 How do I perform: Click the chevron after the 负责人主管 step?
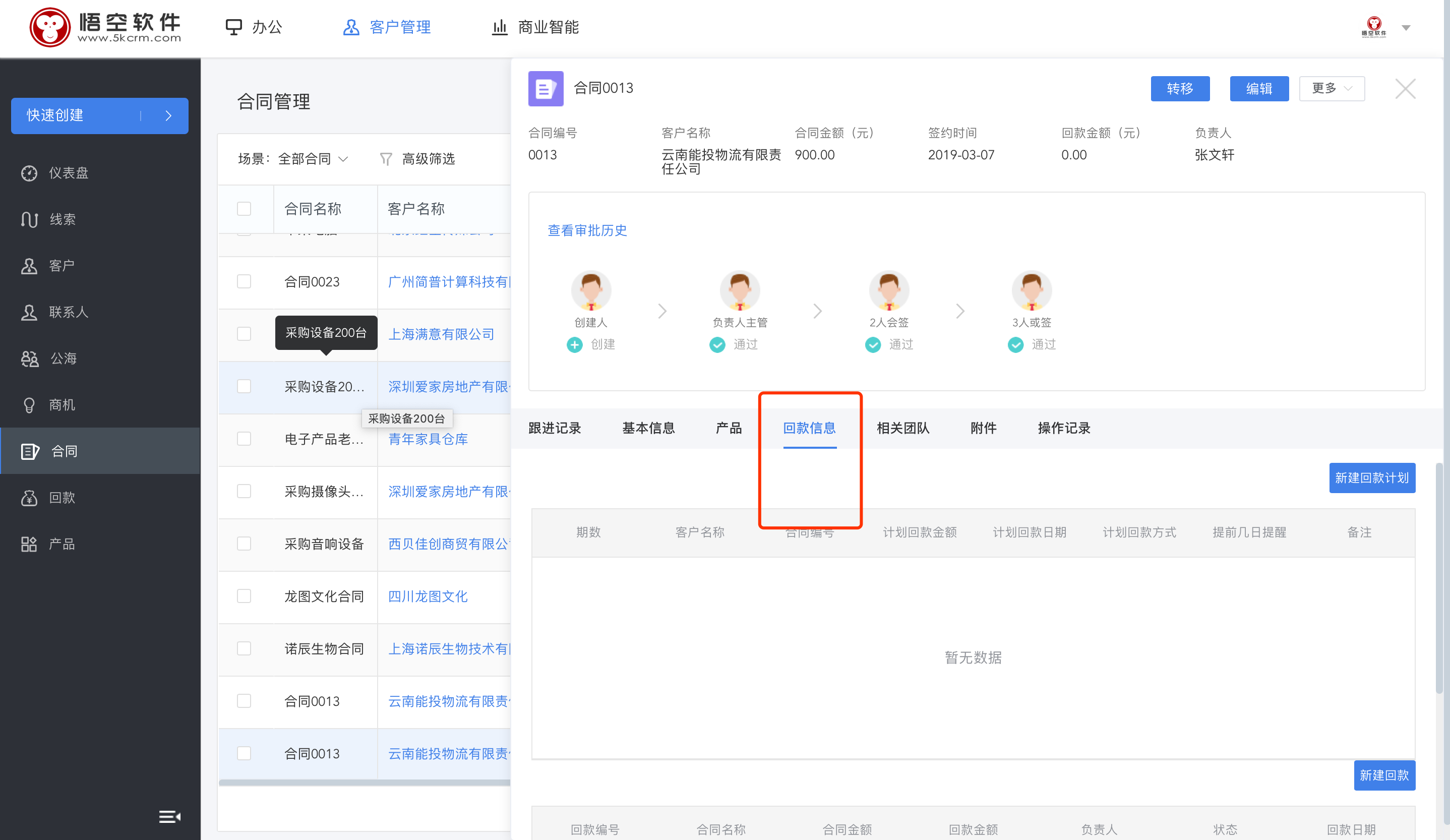click(x=818, y=311)
